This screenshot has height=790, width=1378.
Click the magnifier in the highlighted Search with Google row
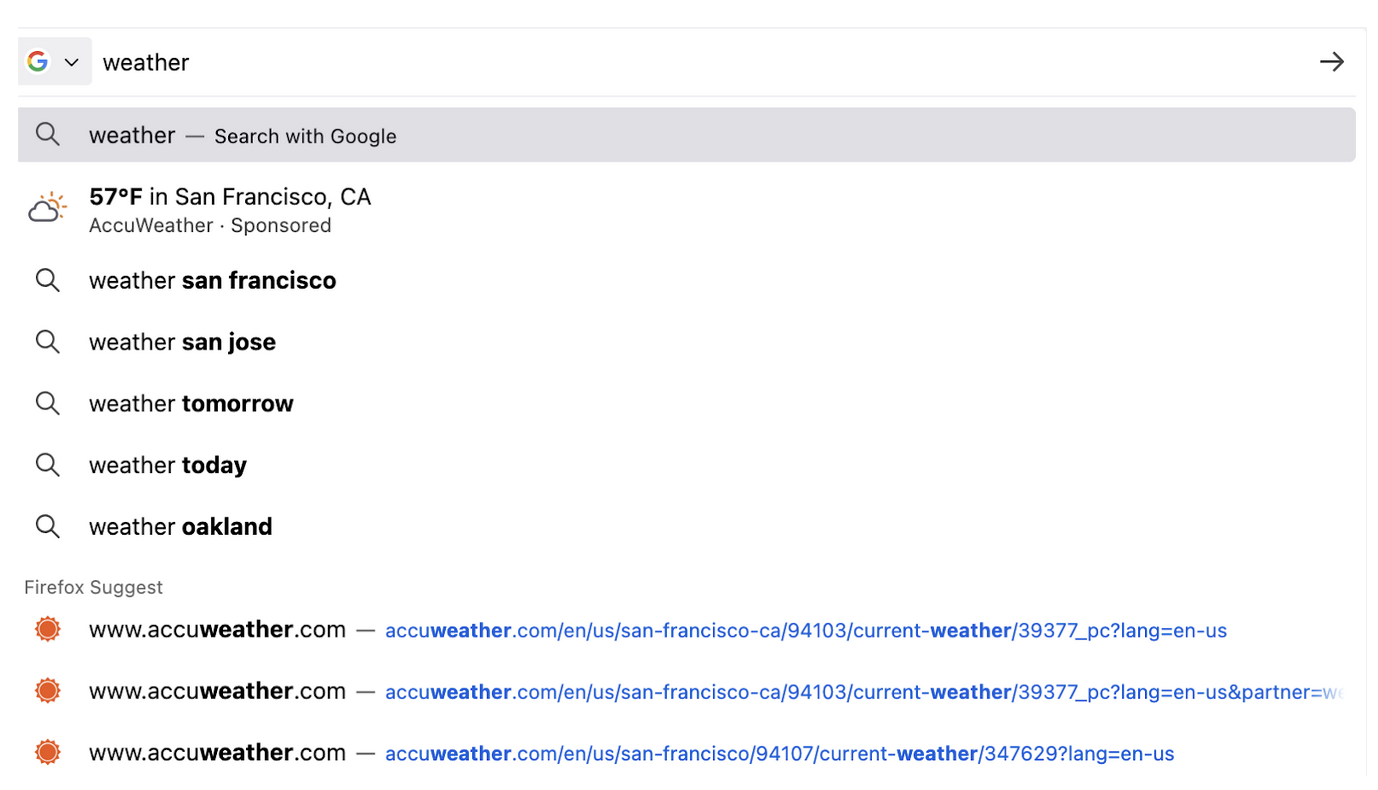[47, 134]
